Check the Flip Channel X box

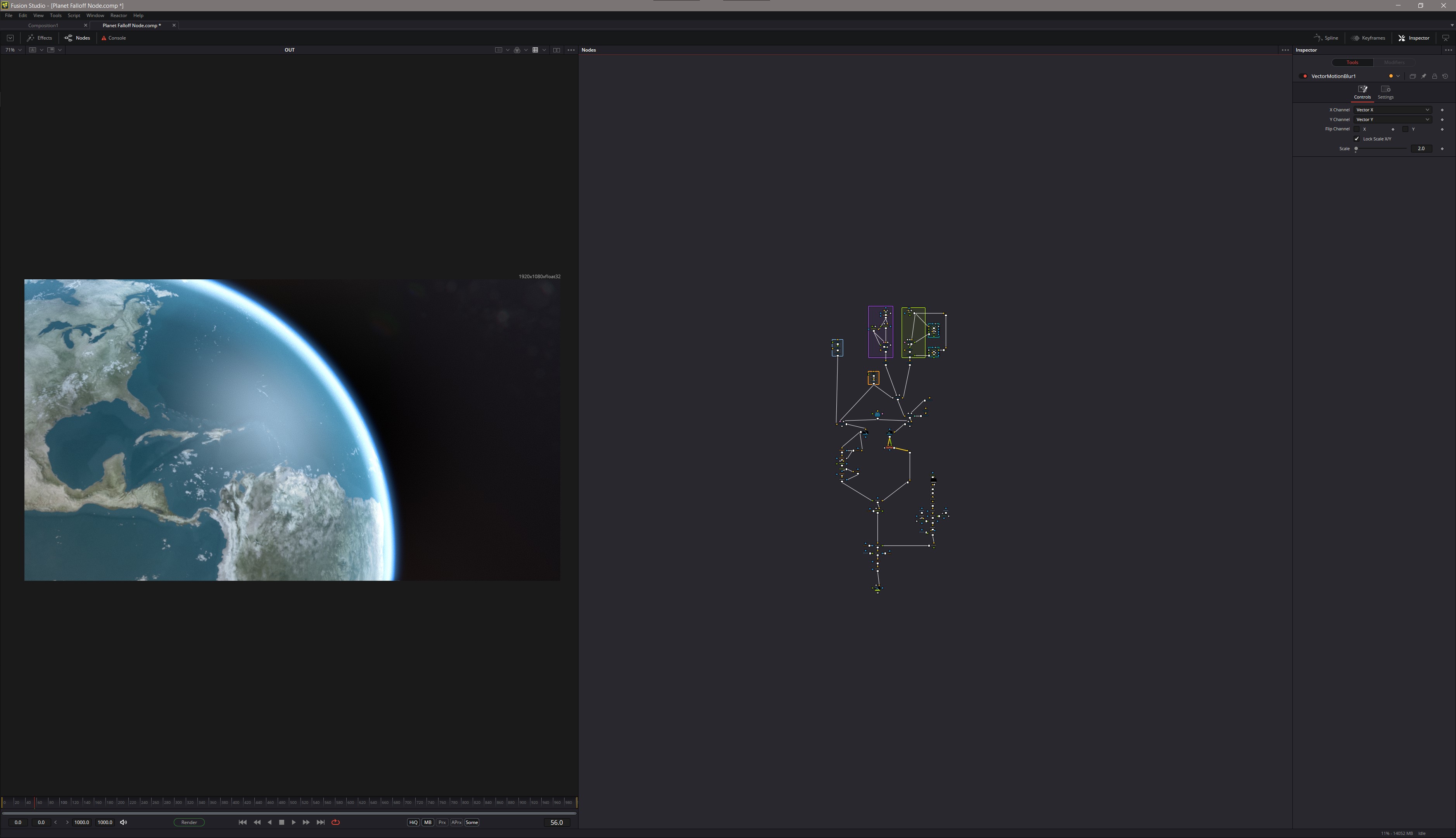(x=1357, y=129)
